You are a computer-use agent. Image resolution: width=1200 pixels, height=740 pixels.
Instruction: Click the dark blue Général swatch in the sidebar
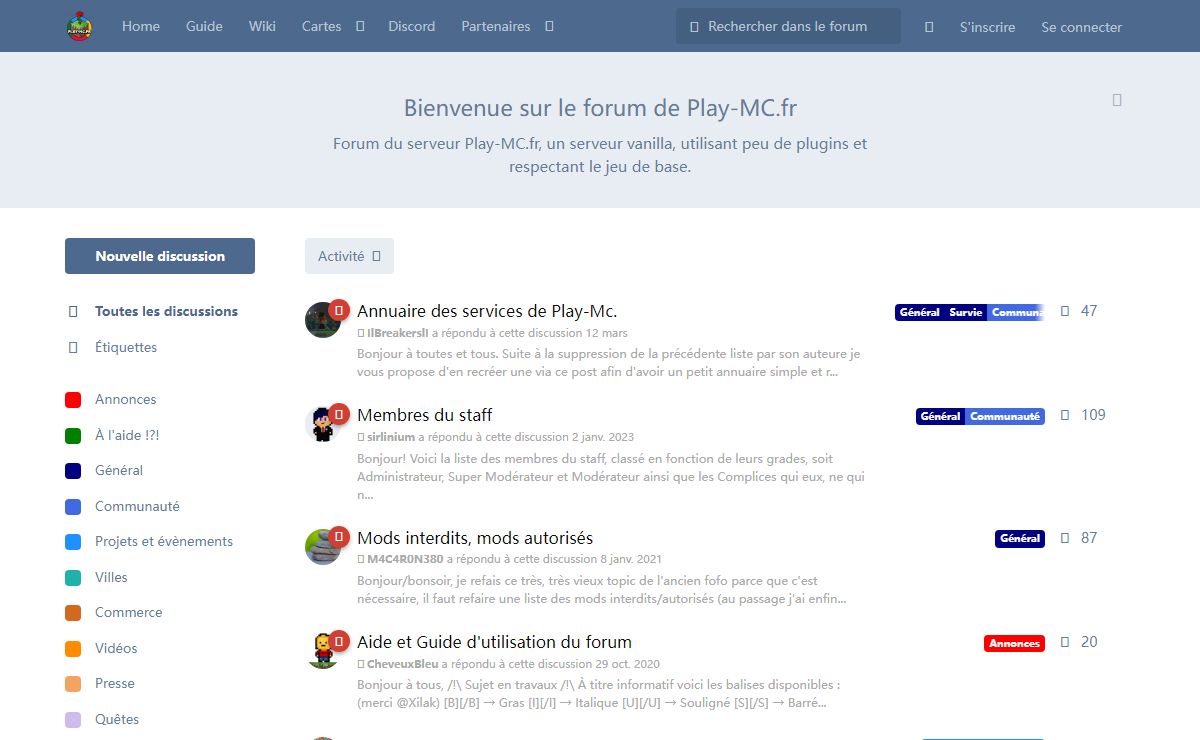click(73, 471)
